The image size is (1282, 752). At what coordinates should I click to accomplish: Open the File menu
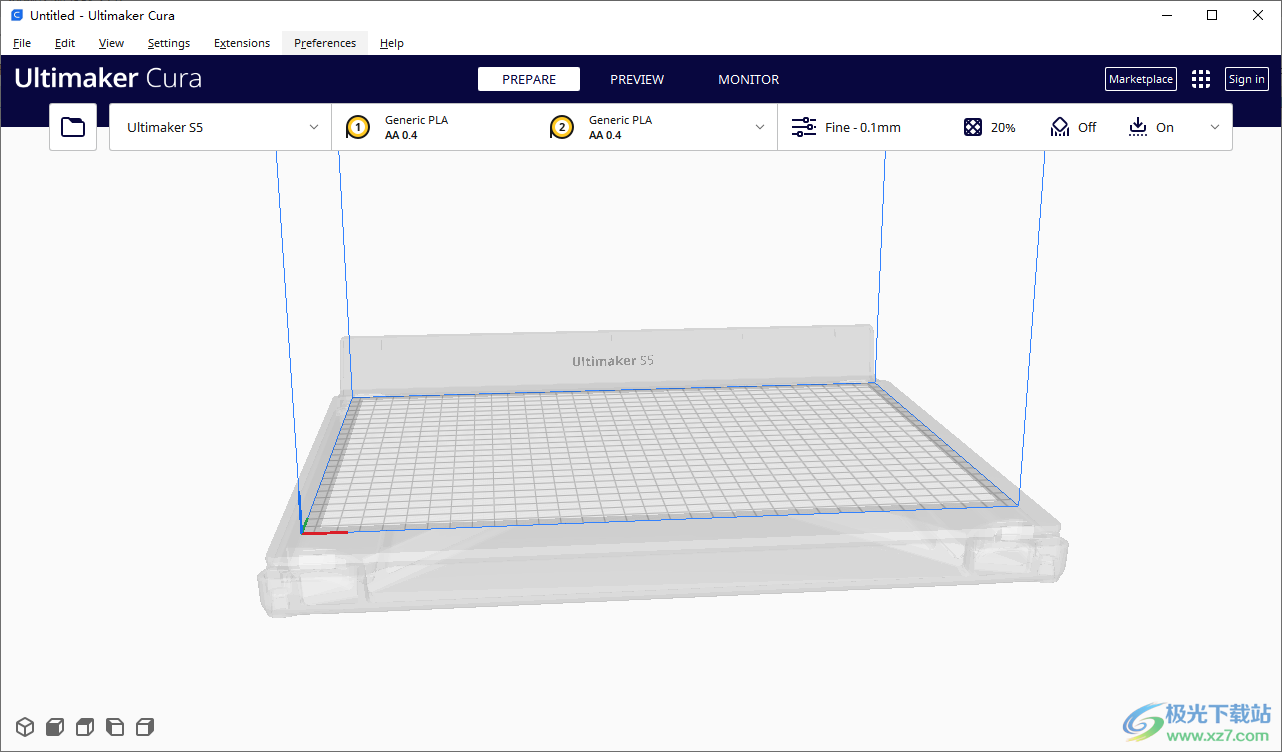(22, 43)
